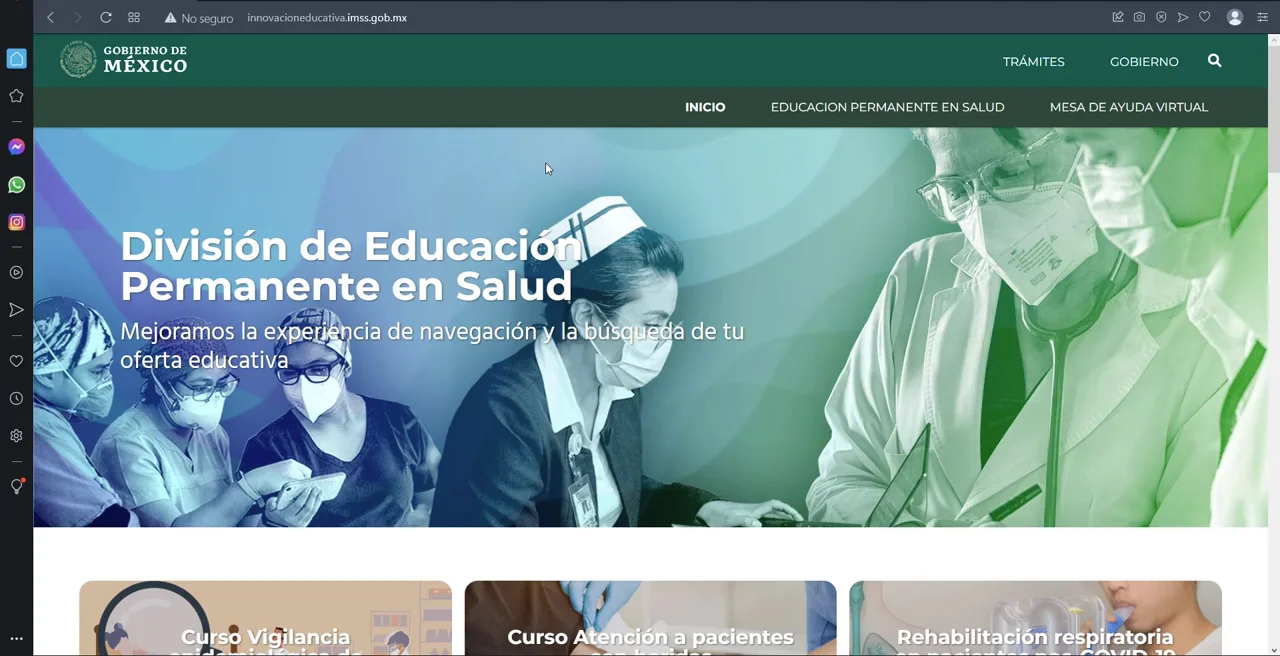Click the page vertical scrollbar thumb
Viewport: 1280px width, 656px height.
click(x=1274, y=108)
